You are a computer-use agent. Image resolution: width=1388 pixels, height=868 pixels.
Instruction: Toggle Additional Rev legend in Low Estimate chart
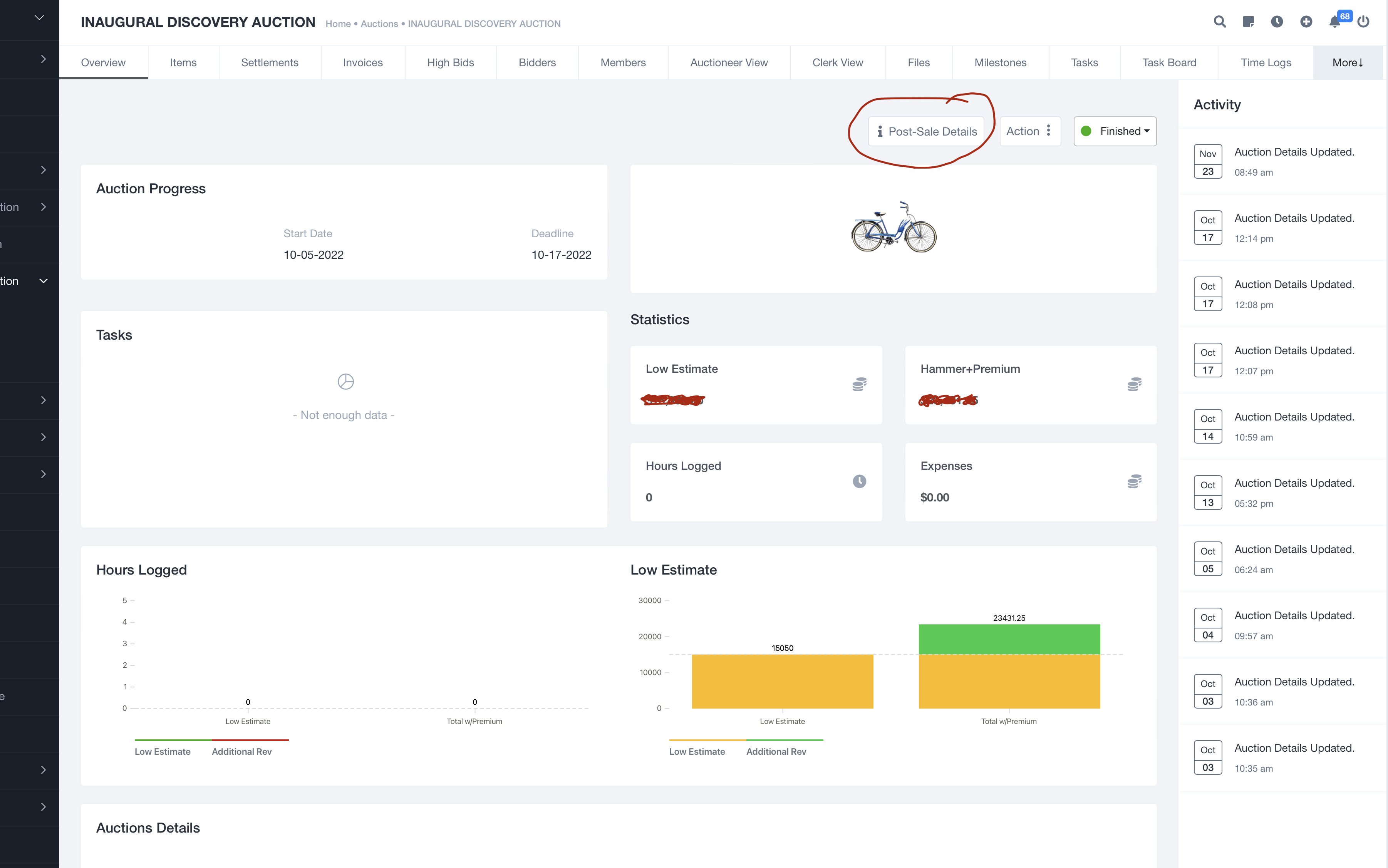coord(776,751)
